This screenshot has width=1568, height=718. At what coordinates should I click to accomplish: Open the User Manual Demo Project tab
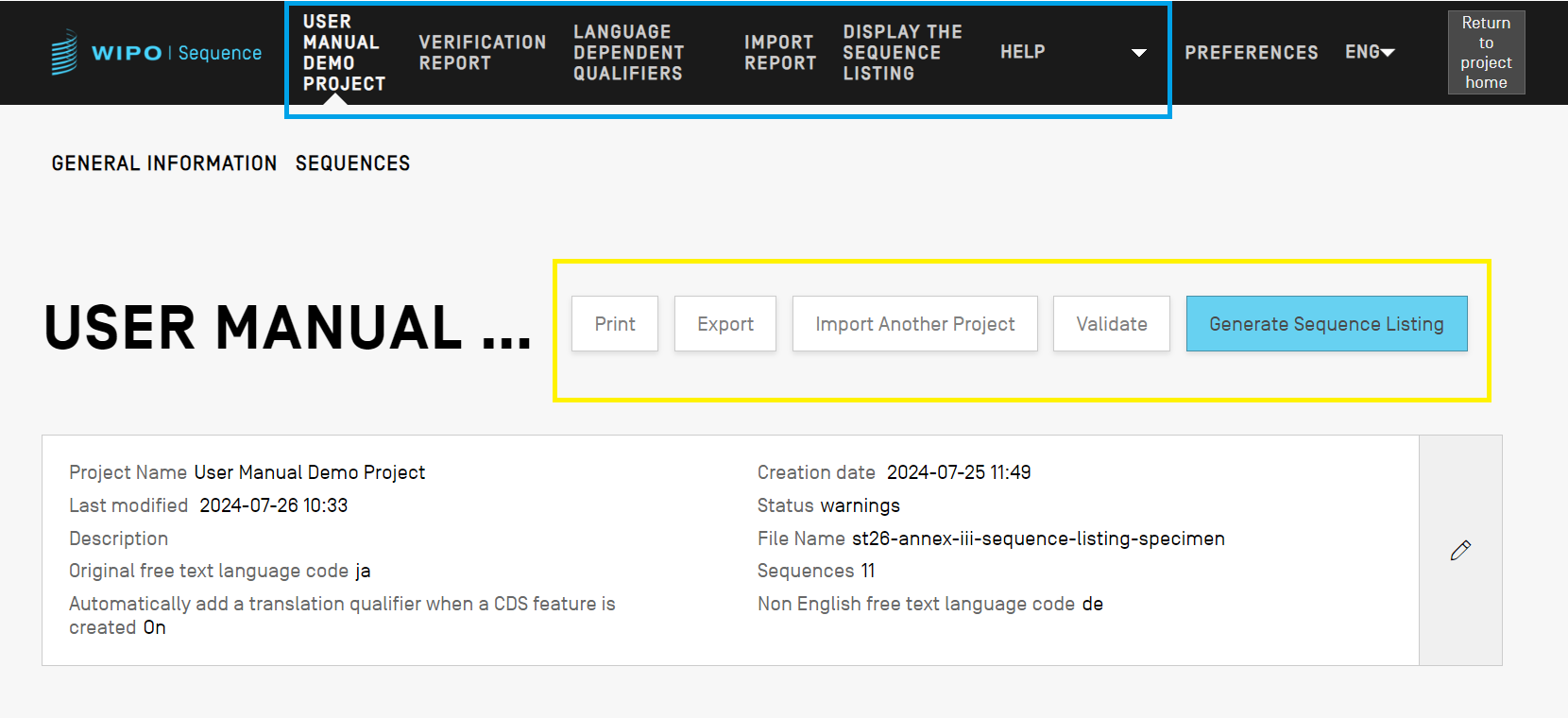pos(344,53)
